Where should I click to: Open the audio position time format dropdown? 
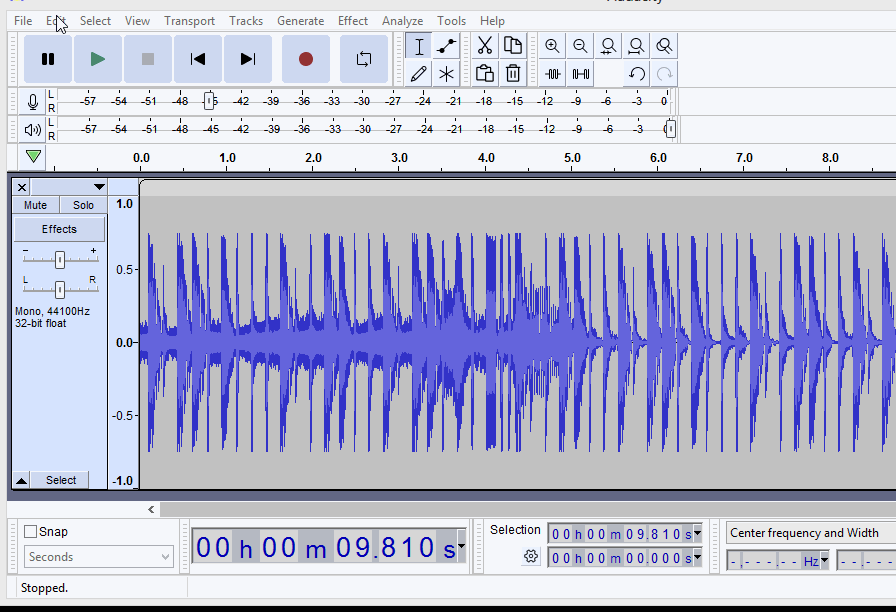461,546
